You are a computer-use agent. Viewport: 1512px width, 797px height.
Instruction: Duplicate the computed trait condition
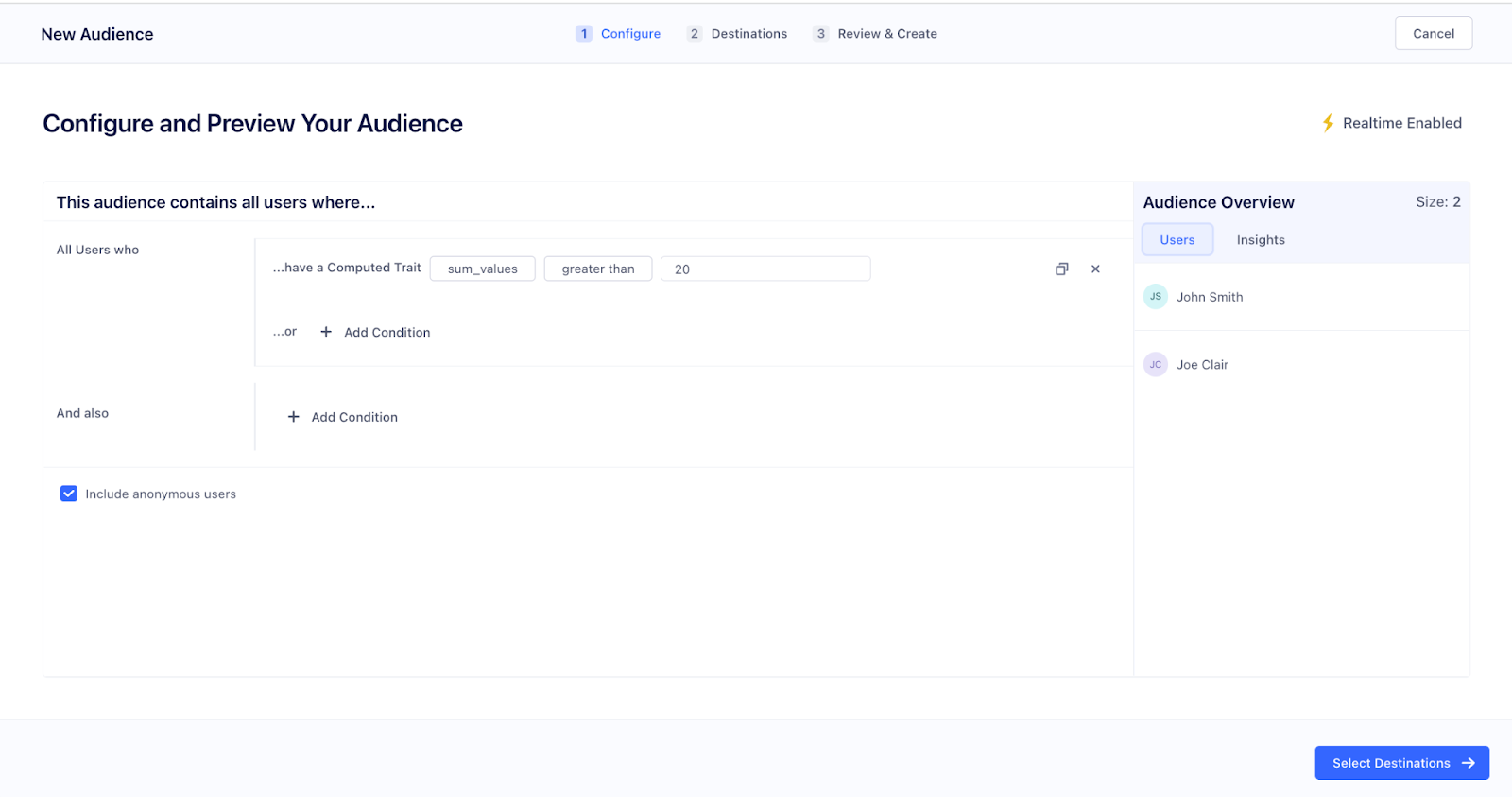(x=1061, y=269)
